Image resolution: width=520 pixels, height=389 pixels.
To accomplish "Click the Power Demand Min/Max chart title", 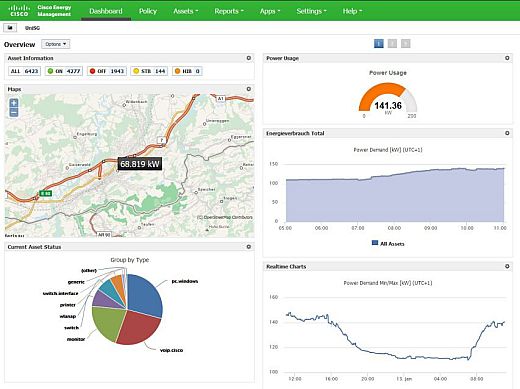I will pyautogui.click(x=388, y=283).
